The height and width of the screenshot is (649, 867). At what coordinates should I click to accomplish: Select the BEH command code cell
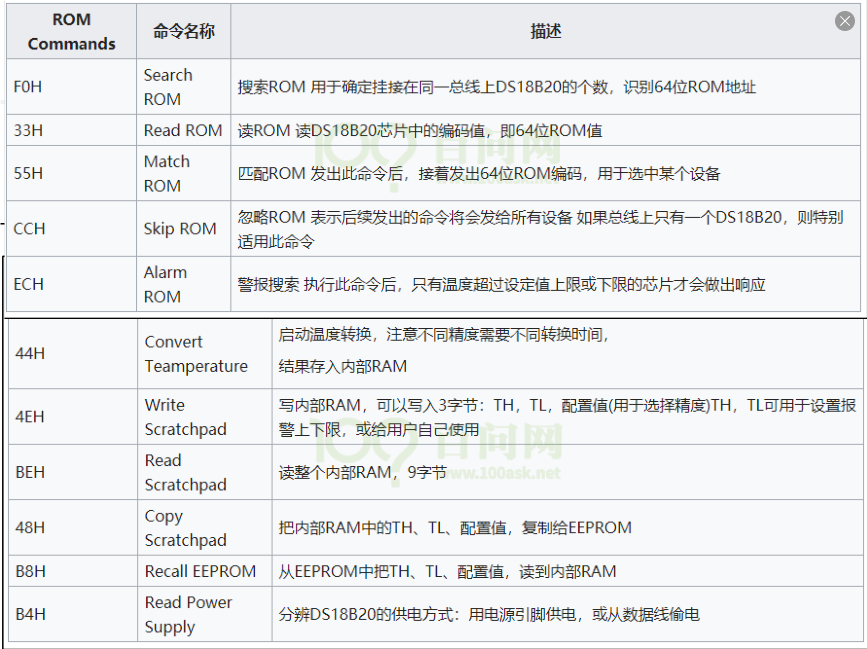(x=31, y=472)
